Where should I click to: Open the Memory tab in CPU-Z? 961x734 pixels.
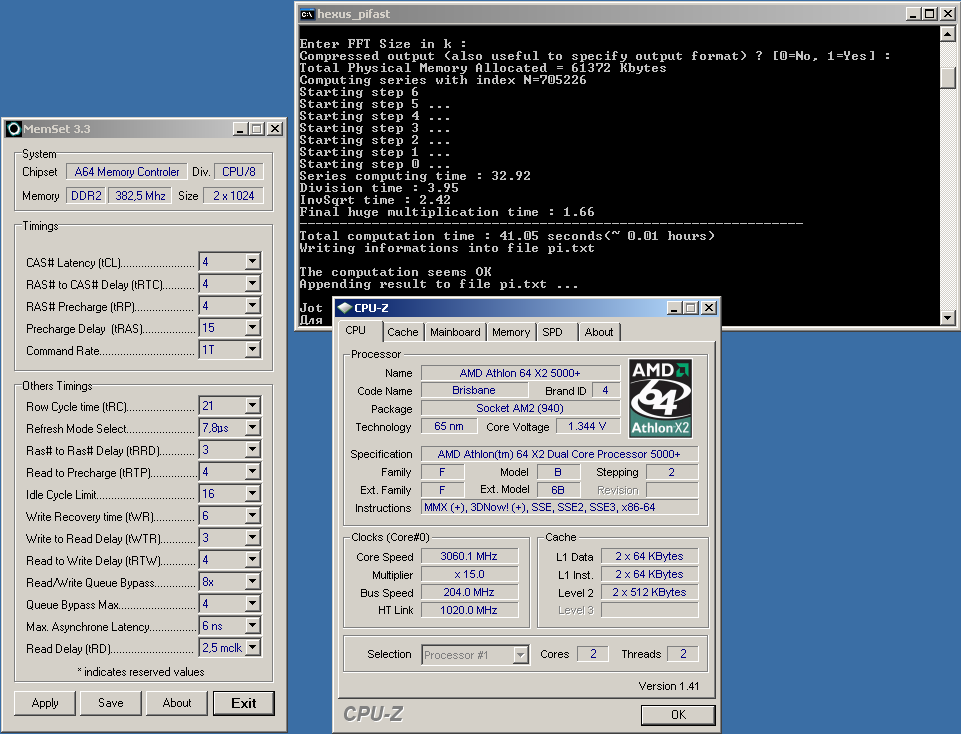[511, 332]
